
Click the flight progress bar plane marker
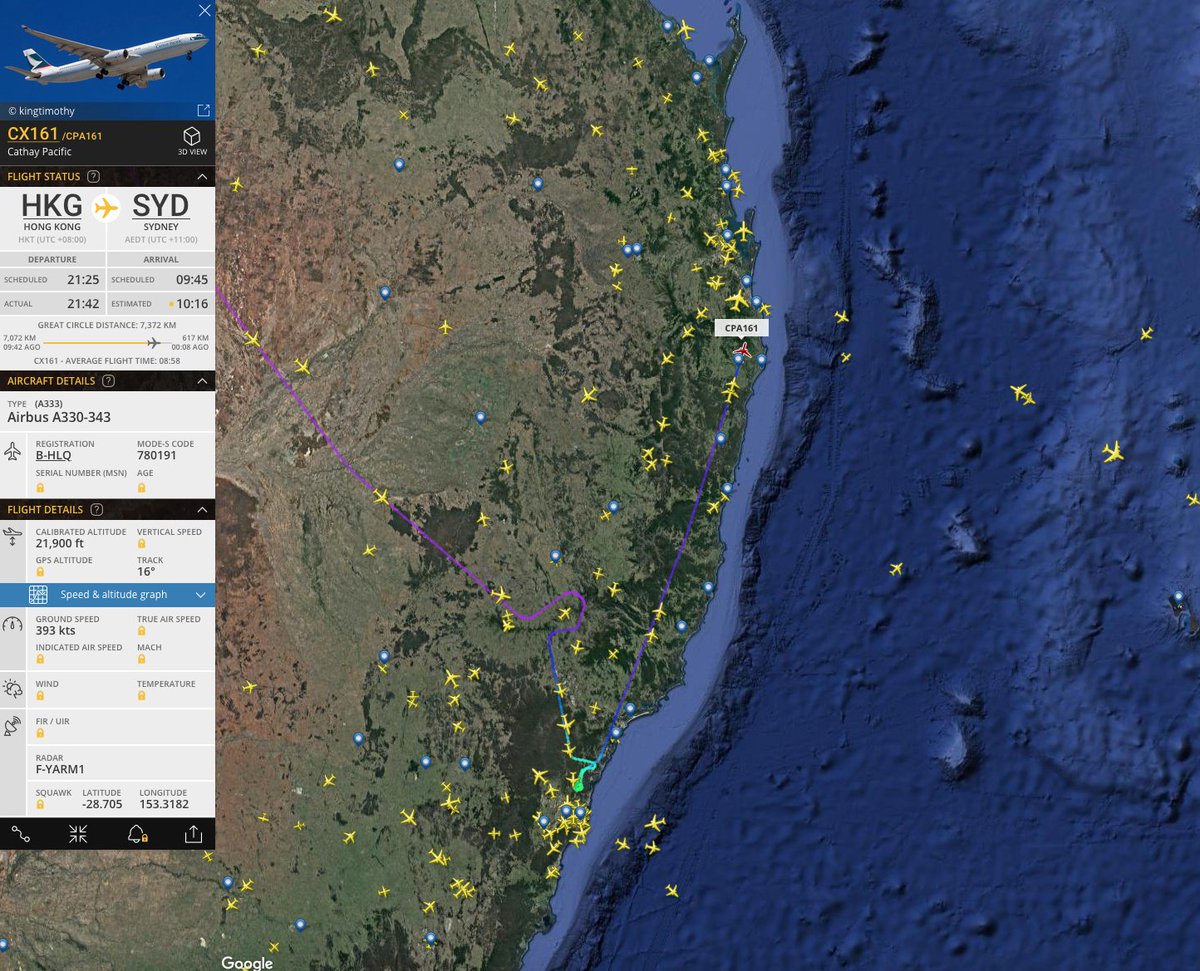click(153, 342)
